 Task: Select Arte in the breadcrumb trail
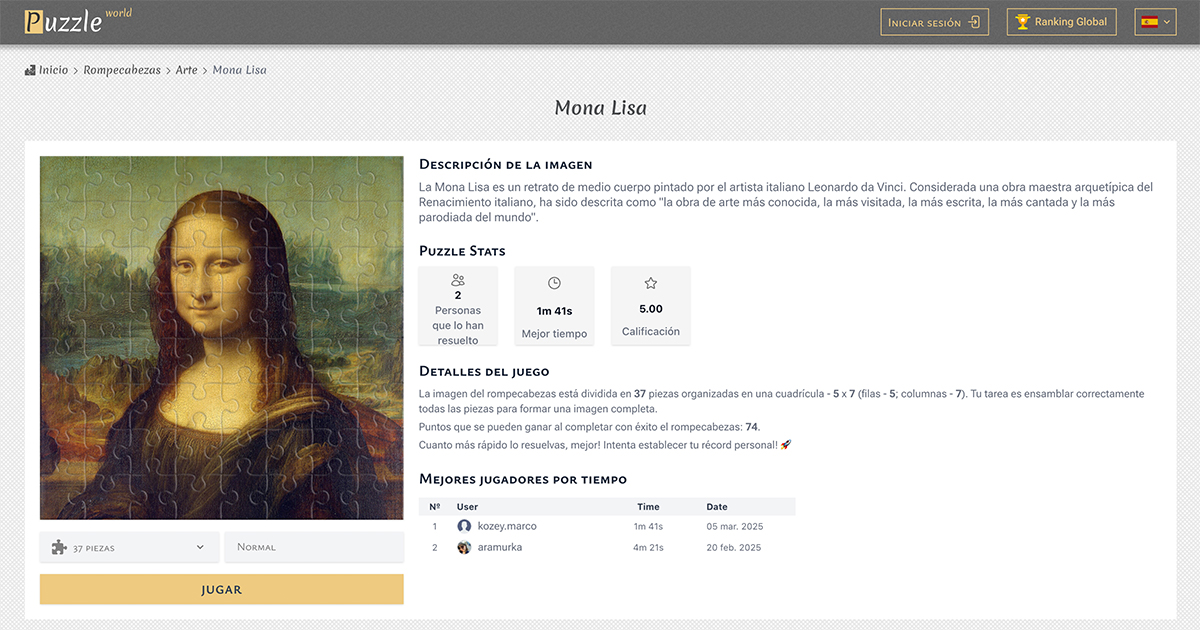click(x=186, y=69)
